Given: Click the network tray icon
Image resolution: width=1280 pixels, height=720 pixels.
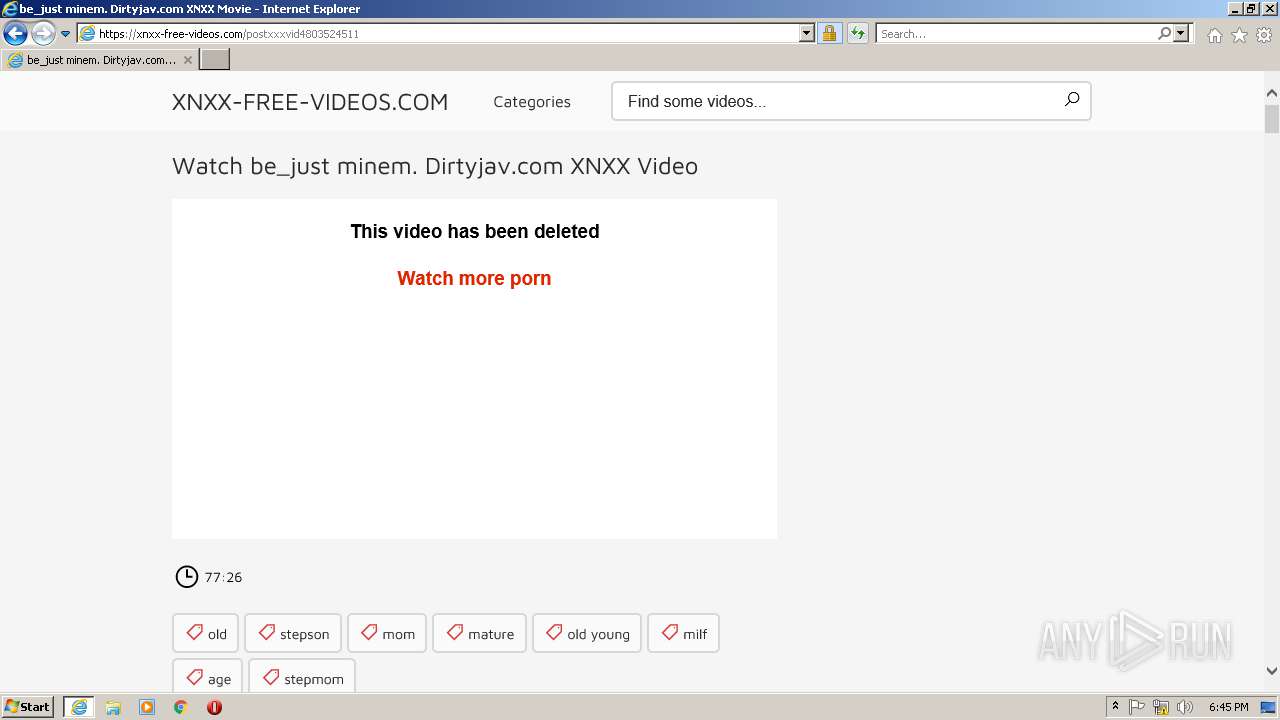Looking at the screenshot, I should (x=1161, y=707).
